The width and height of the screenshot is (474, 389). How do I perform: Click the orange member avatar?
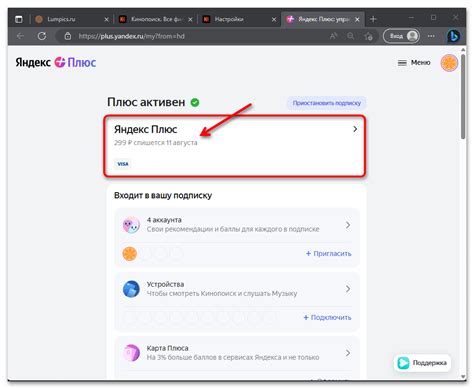[x=130, y=254]
